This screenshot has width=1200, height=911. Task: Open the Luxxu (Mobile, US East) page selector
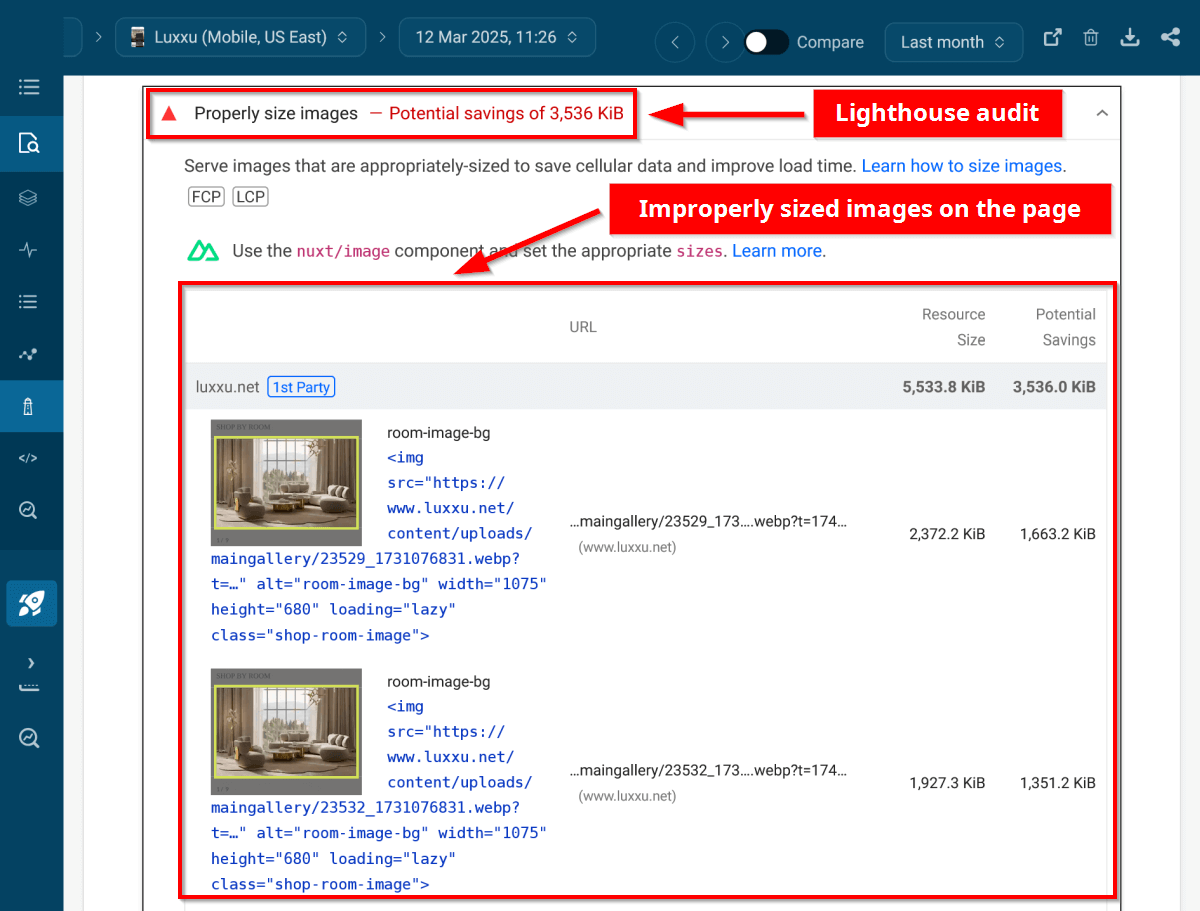point(239,37)
